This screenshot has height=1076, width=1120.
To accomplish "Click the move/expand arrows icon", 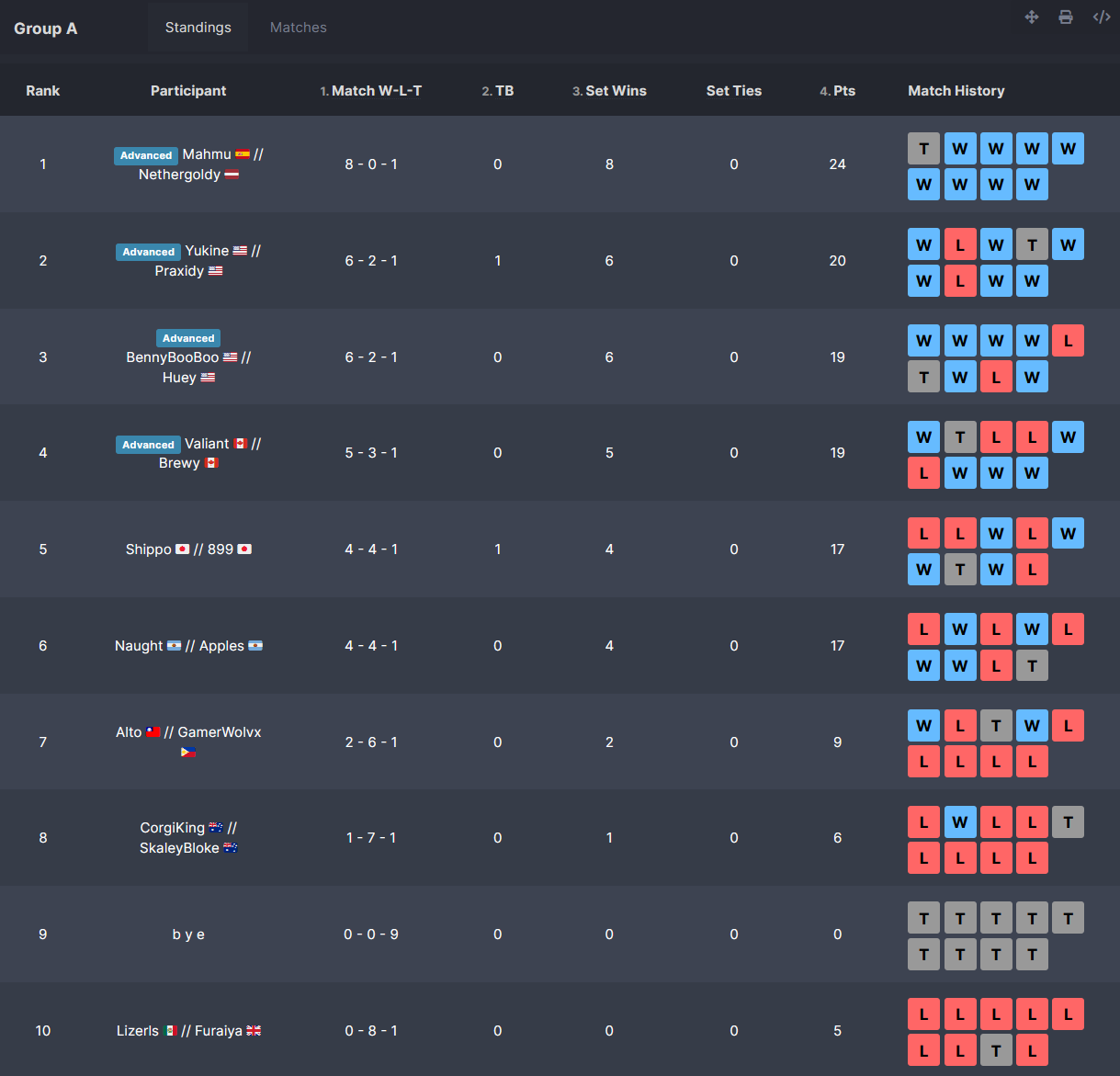I will (x=1032, y=17).
